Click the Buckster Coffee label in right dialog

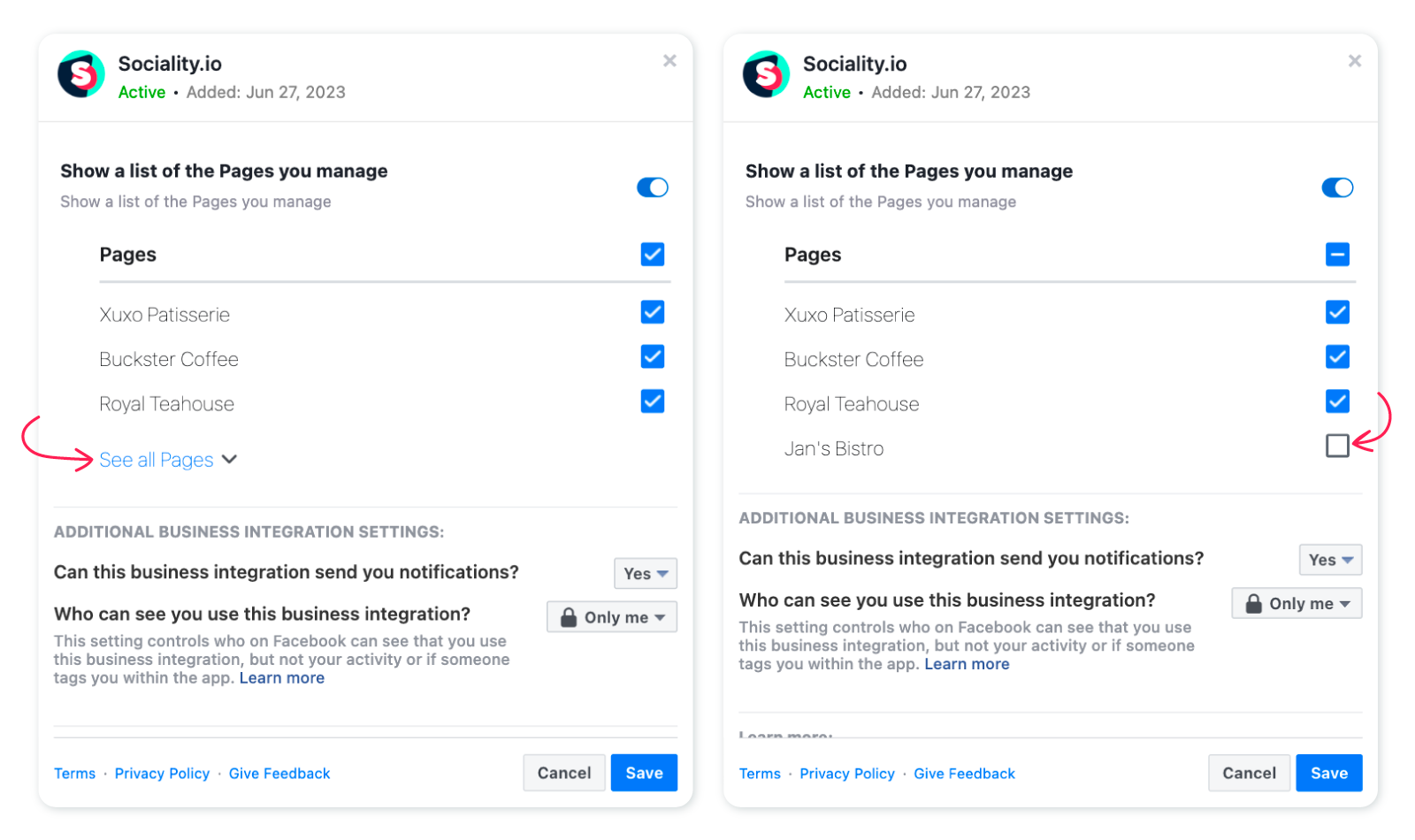853,359
